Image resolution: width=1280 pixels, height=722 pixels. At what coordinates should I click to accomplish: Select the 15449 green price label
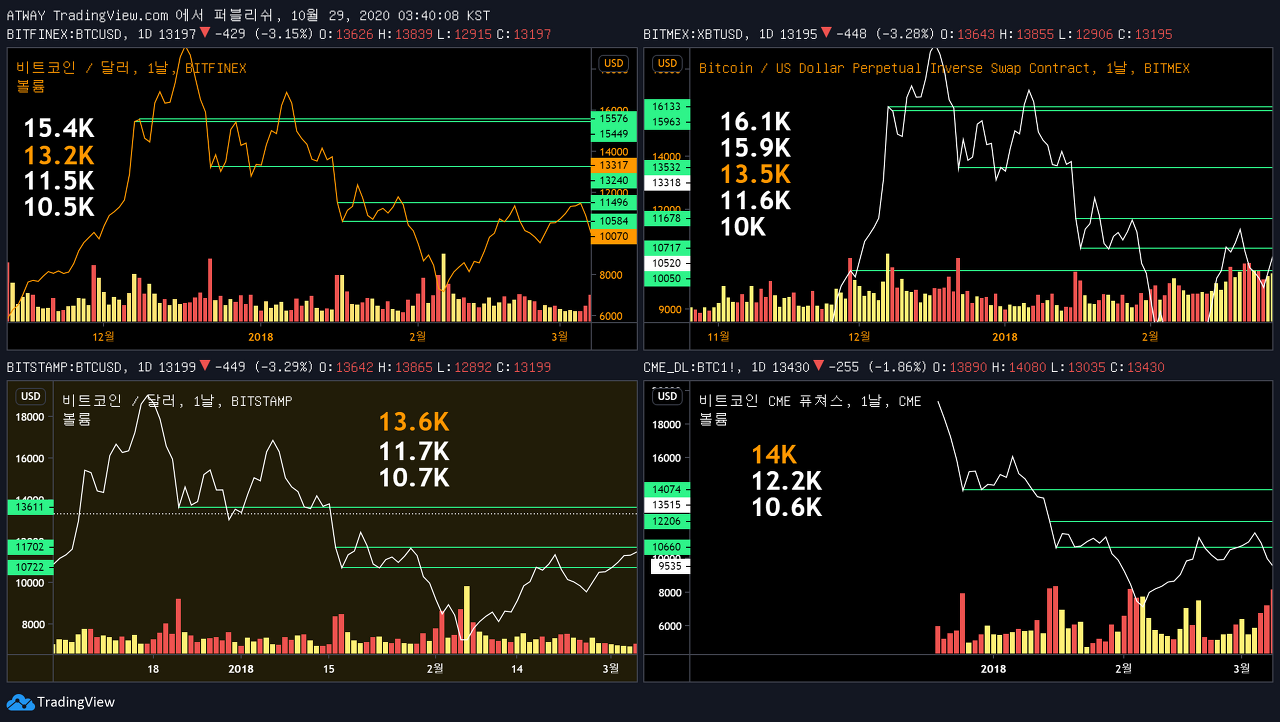(x=613, y=133)
